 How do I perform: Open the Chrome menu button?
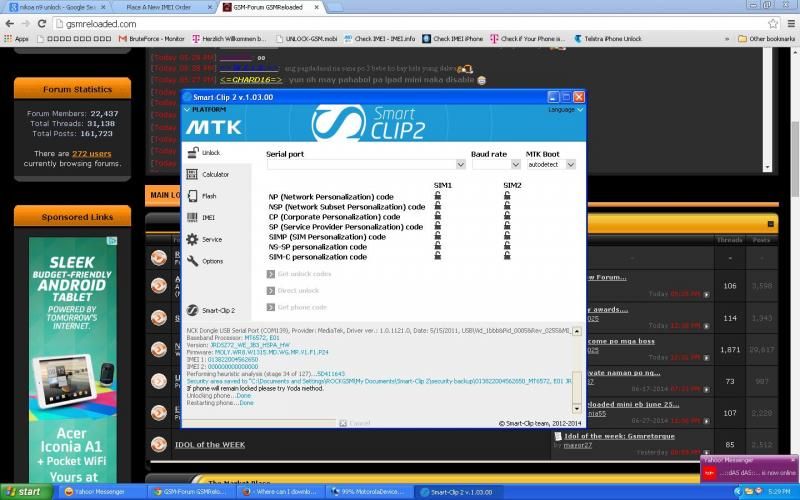tap(791, 23)
